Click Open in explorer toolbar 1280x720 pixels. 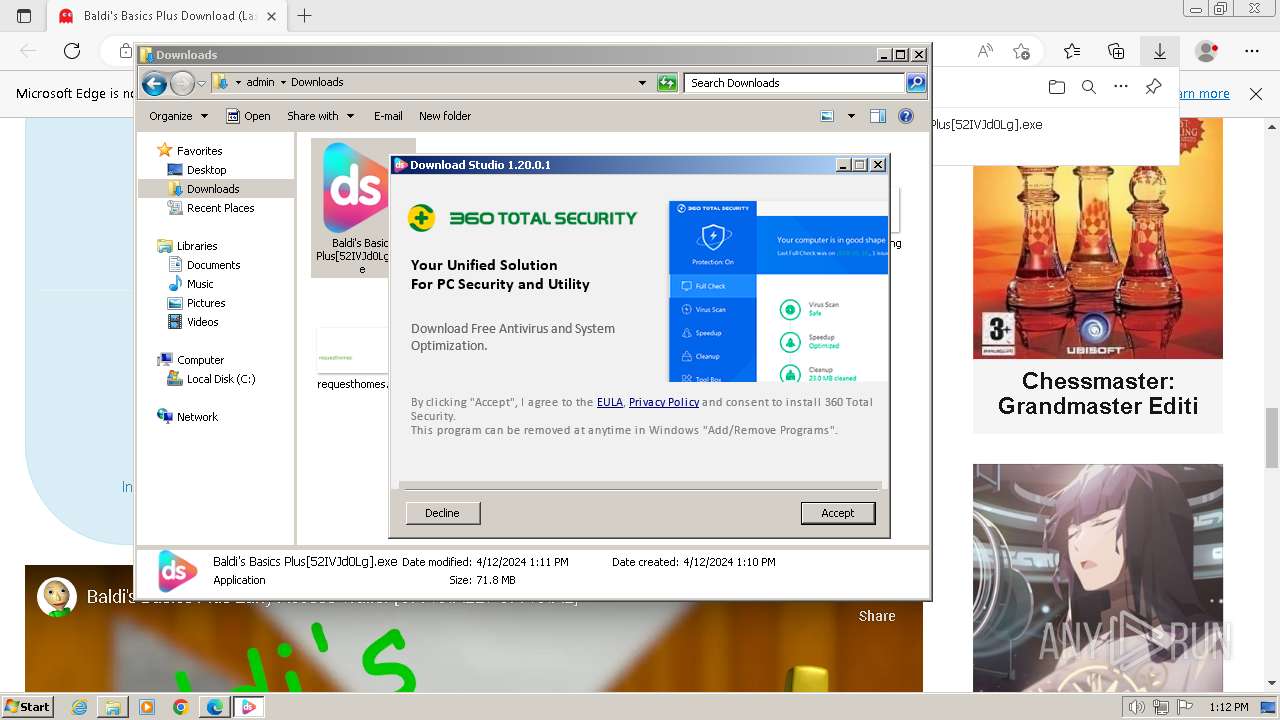[248, 116]
